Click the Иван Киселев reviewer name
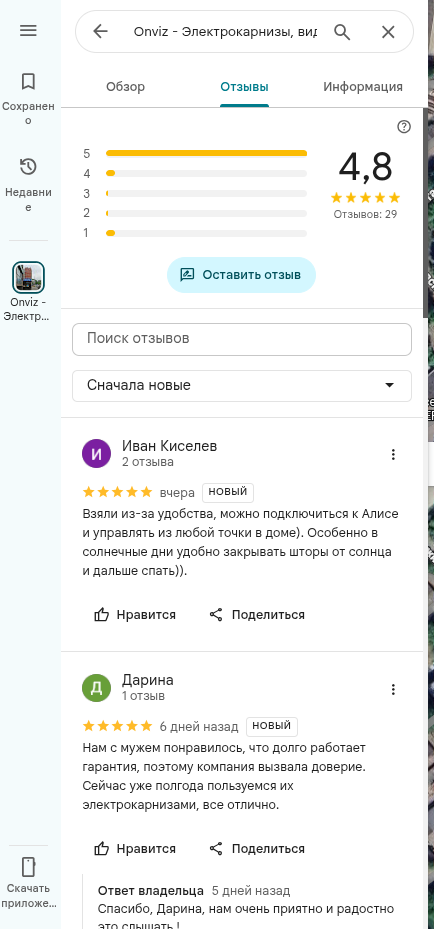This screenshot has width=434, height=929. pyautogui.click(x=169, y=446)
